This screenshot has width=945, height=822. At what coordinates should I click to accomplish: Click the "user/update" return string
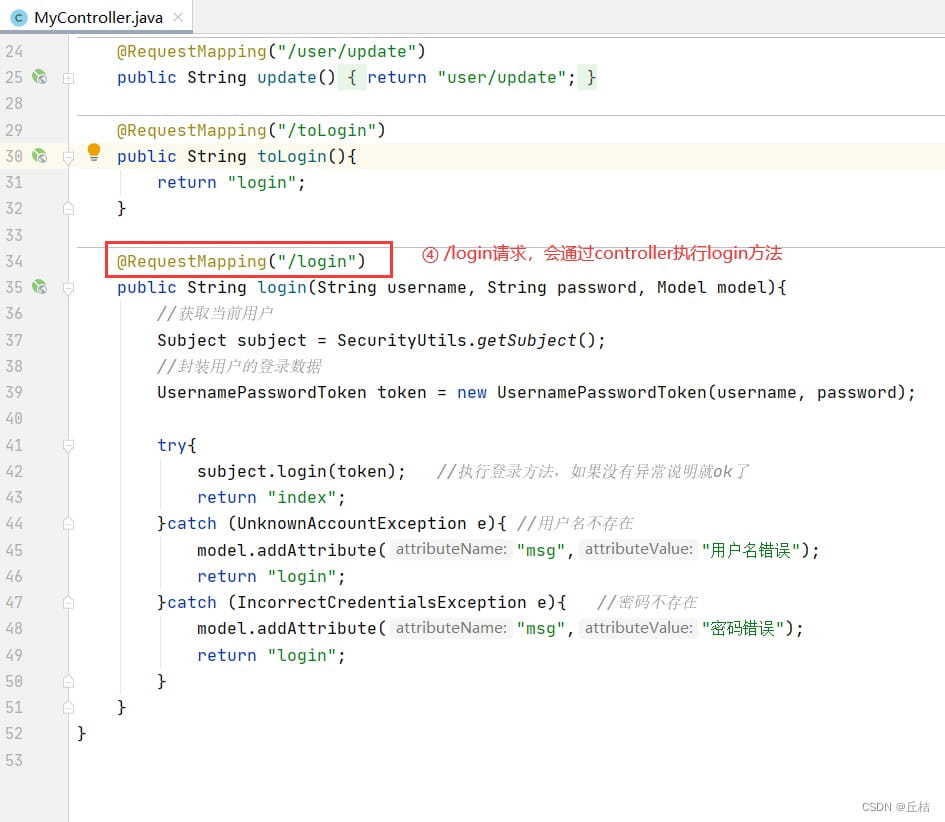pyautogui.click(x=501, y=77)
